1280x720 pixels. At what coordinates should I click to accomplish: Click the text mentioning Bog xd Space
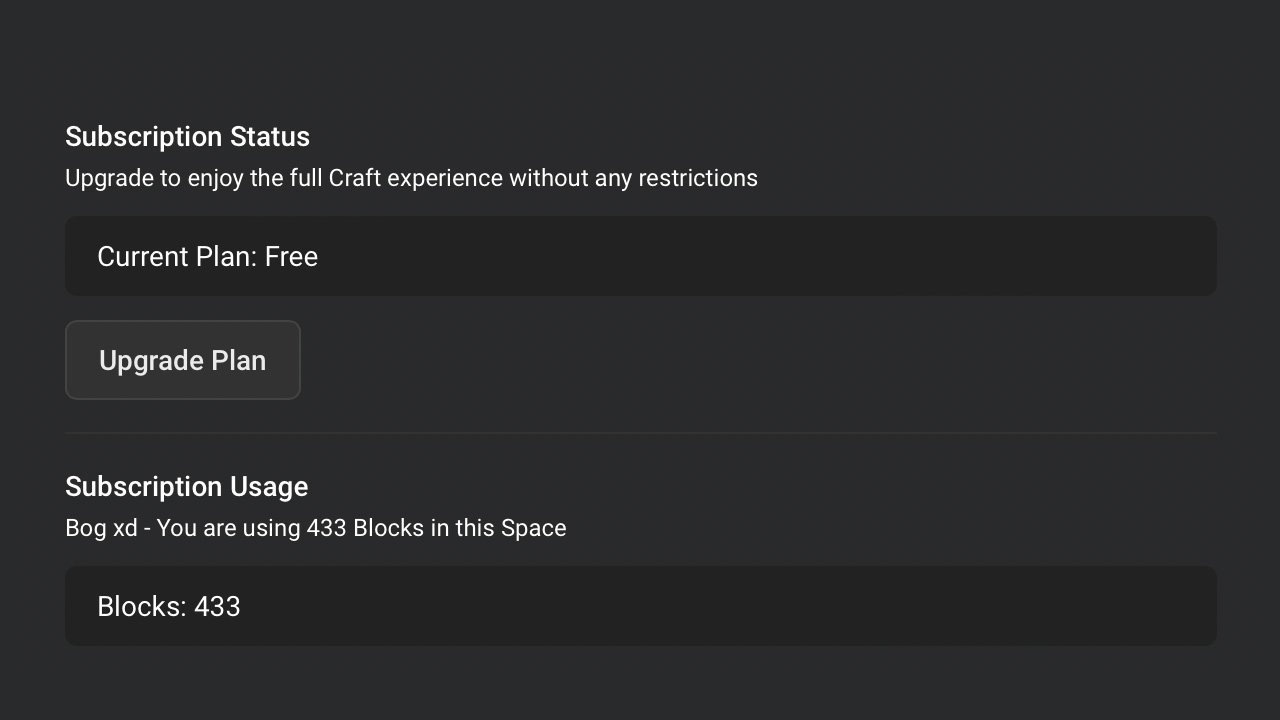pos(315,527)
